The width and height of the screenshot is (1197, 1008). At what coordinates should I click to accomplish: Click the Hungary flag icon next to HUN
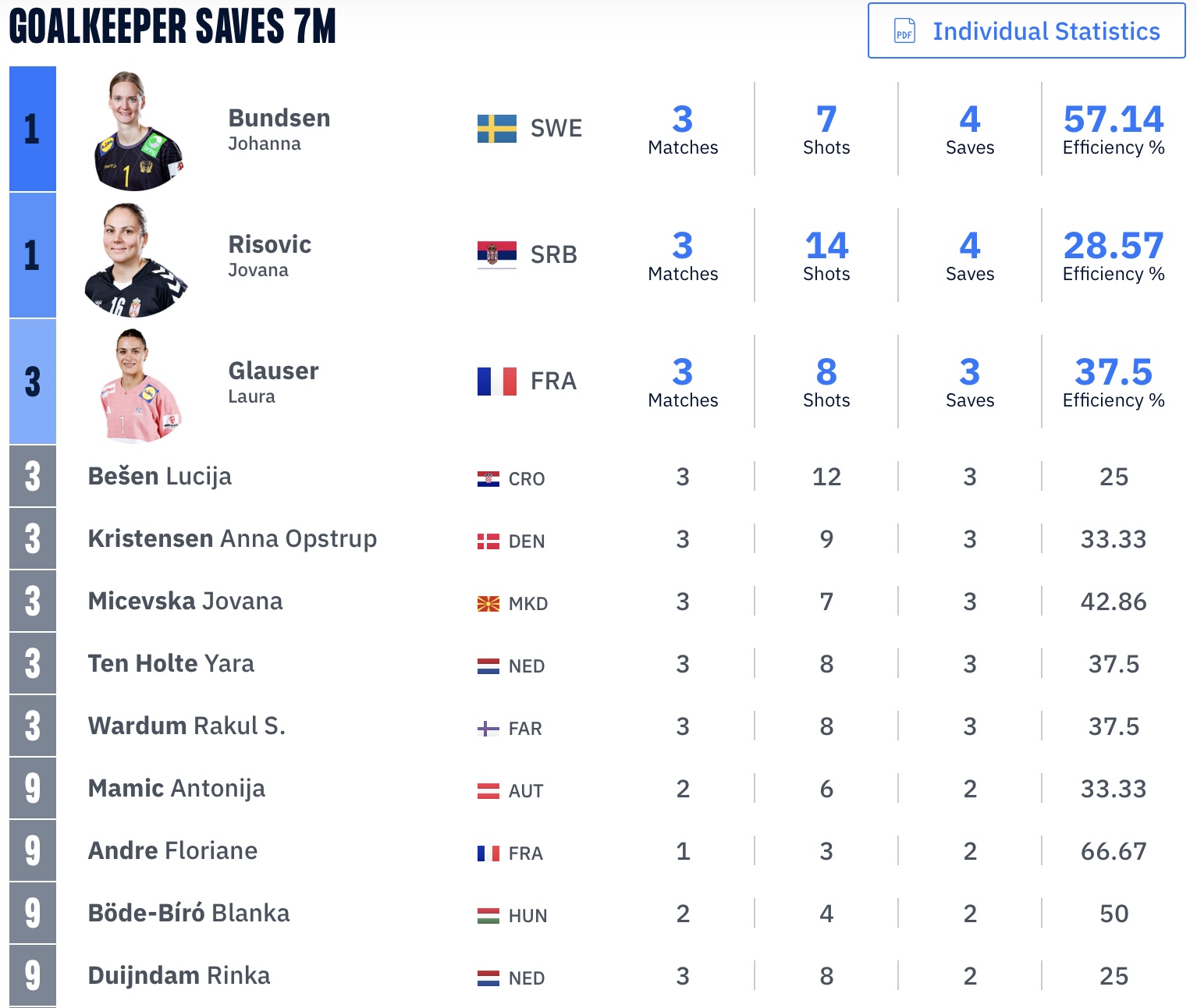tap(488, 916)
